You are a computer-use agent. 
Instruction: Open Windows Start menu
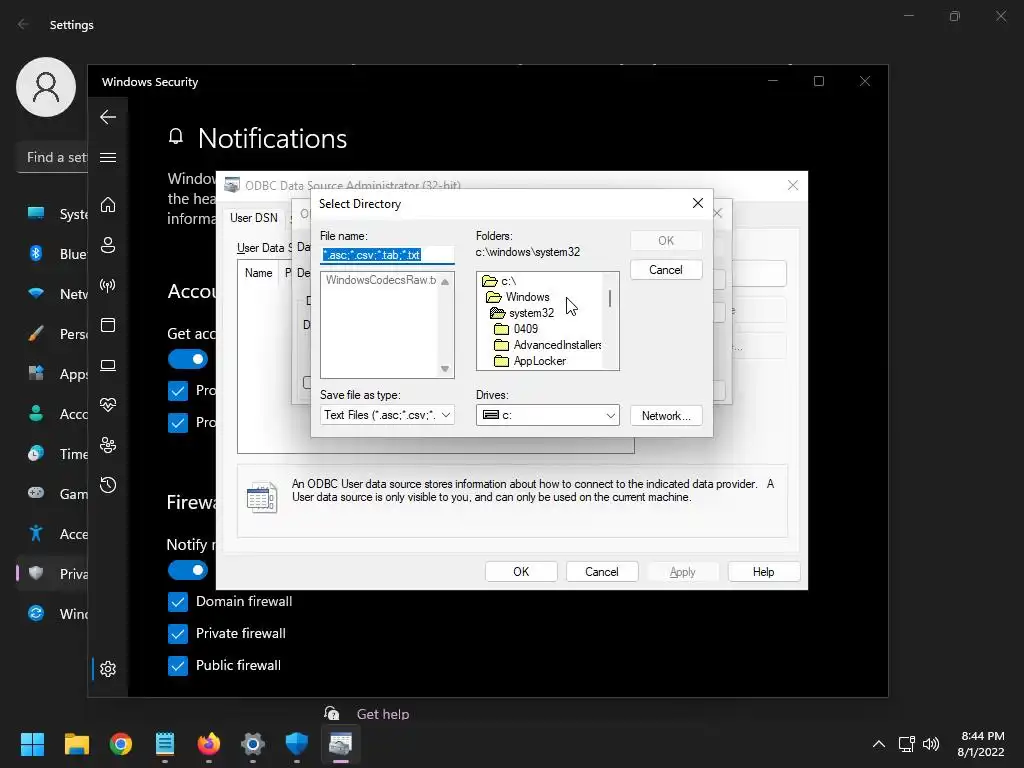[x=32, y=744]
